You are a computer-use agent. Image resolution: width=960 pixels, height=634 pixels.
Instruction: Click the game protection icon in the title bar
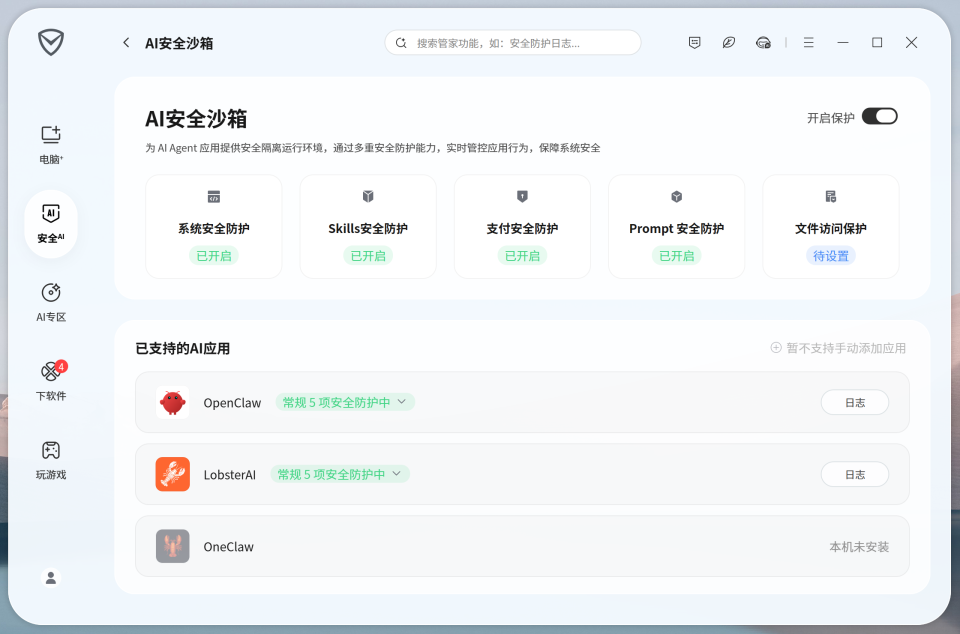[x=762, y=42]
